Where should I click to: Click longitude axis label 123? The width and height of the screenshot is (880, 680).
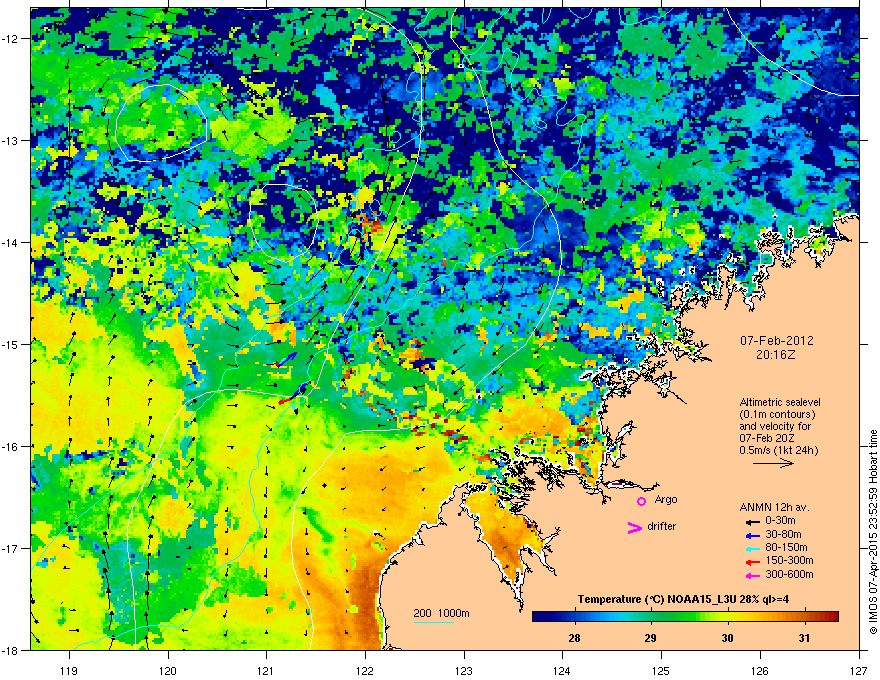click(464, 670)
